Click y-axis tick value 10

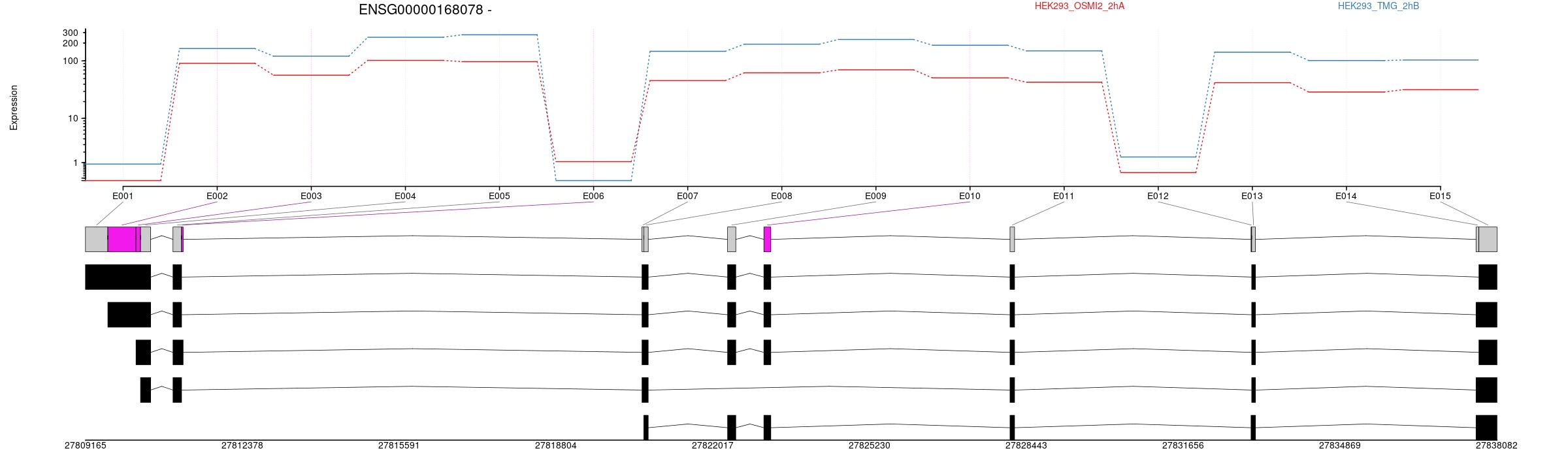(x=73, y=119)
